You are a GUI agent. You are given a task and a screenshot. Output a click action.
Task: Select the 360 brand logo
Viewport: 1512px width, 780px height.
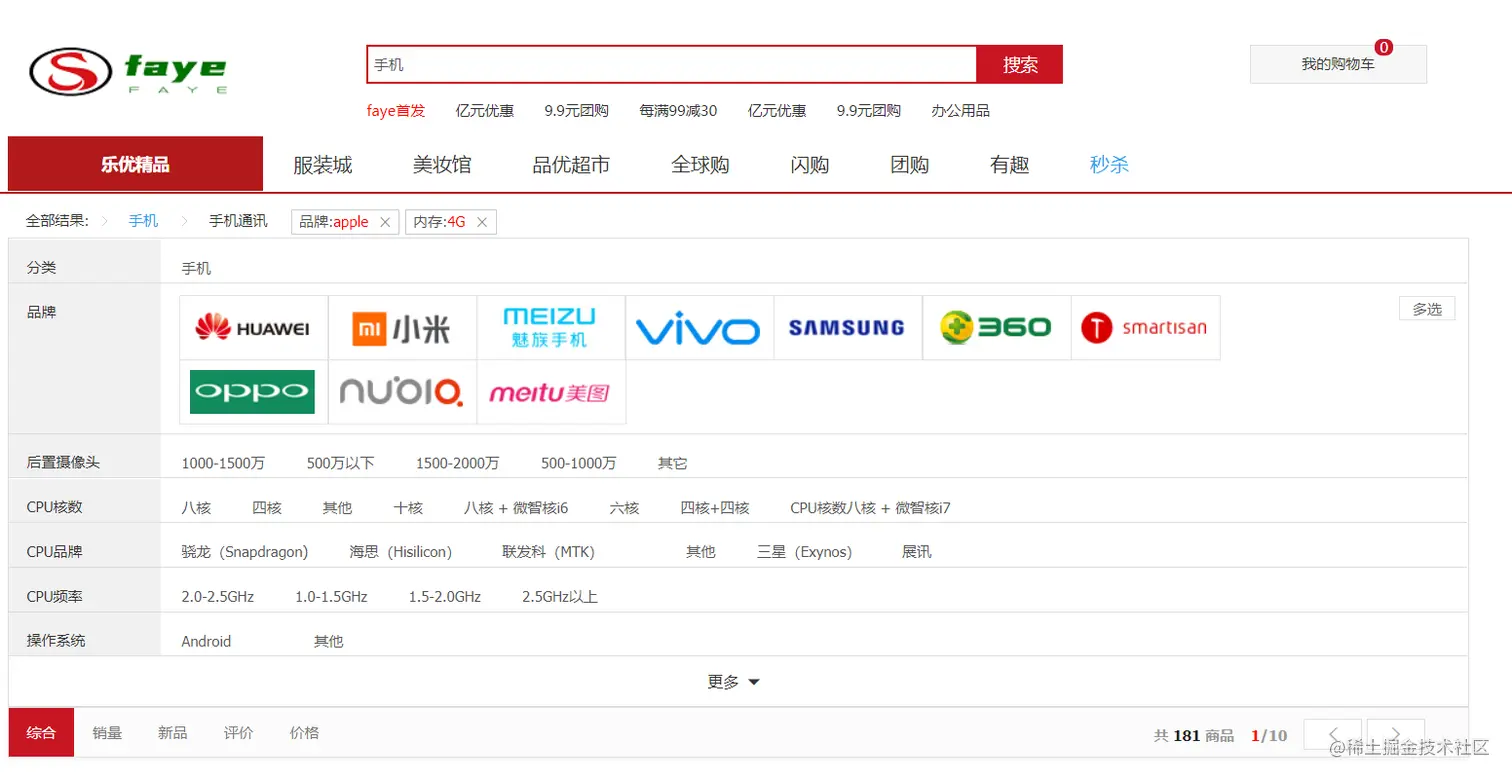[996, 327]
